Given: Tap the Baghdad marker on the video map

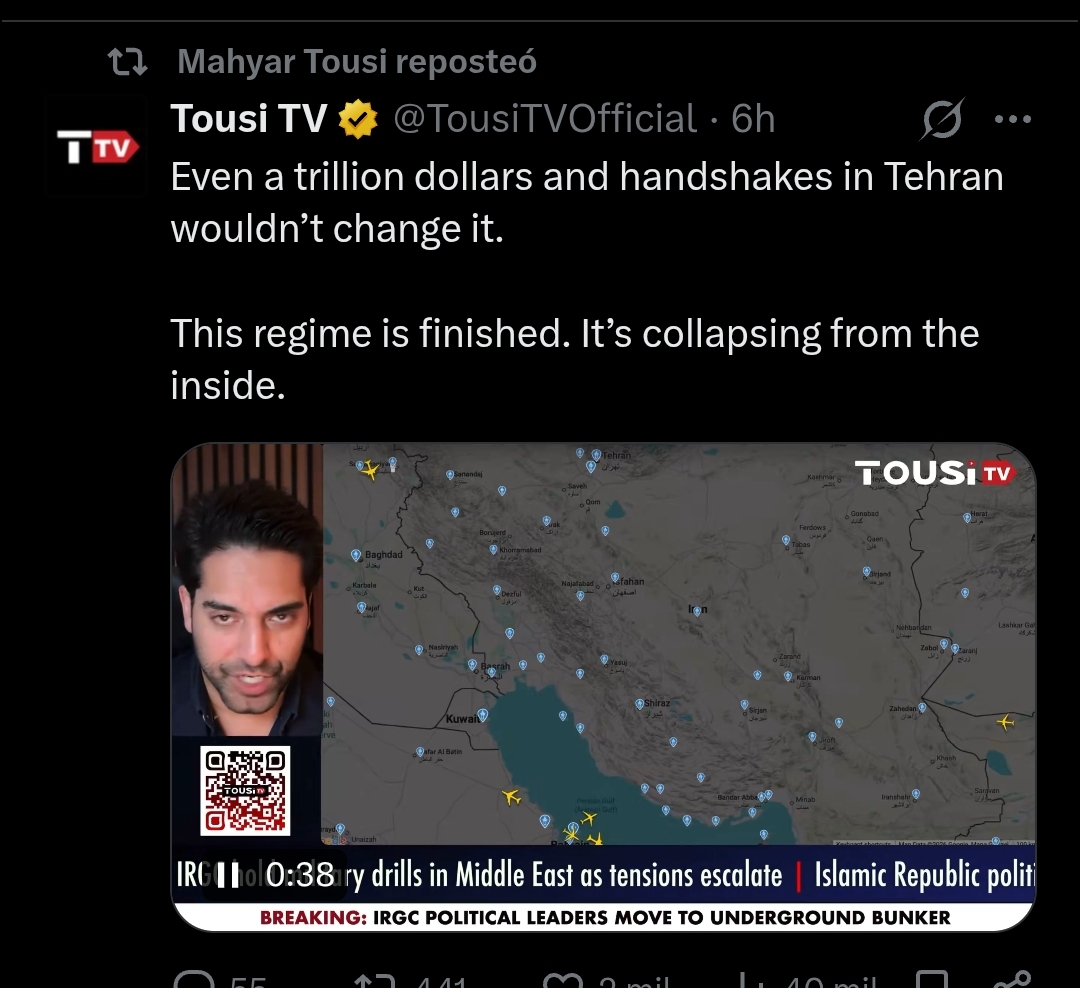Looking at the screenshot, I should click(356, 555).
